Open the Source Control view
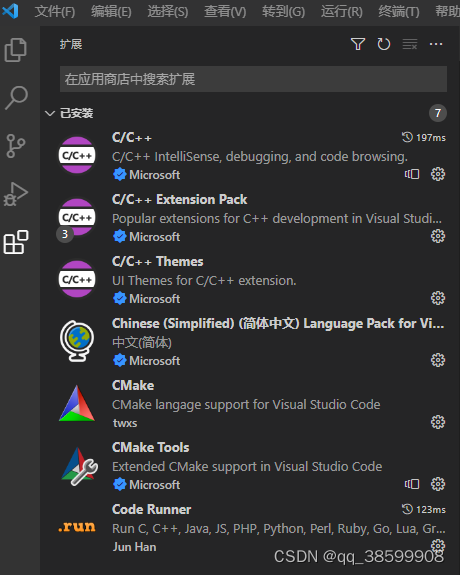Image resolution: width=460 pixels, height=575 pixels. [16, 146]
